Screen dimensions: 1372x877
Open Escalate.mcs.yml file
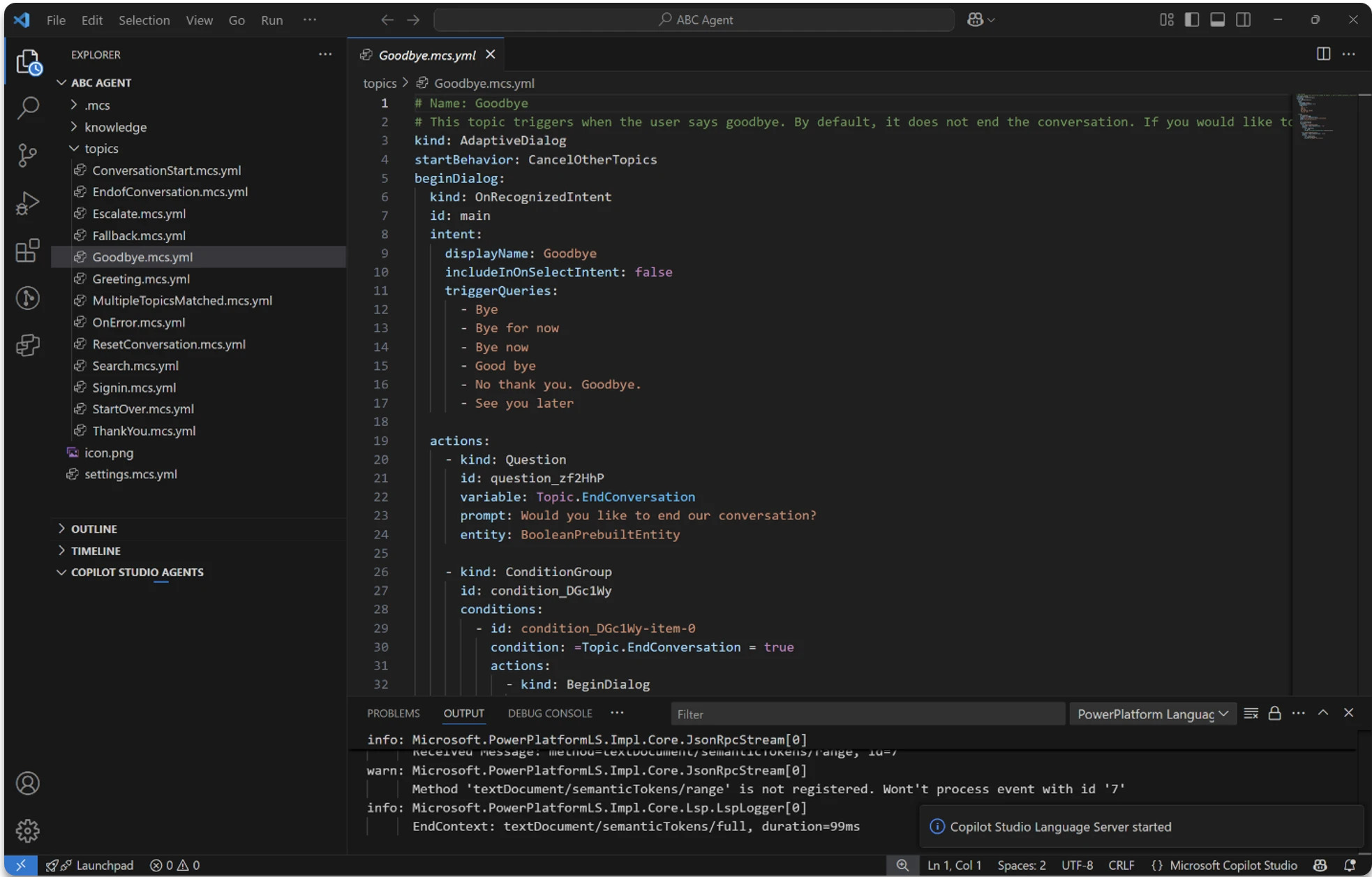[199, 214]
